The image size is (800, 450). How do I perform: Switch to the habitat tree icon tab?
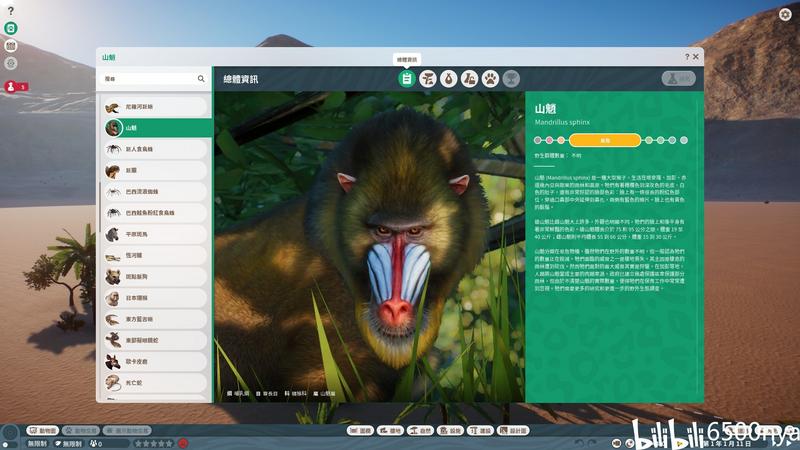(428, 79)
